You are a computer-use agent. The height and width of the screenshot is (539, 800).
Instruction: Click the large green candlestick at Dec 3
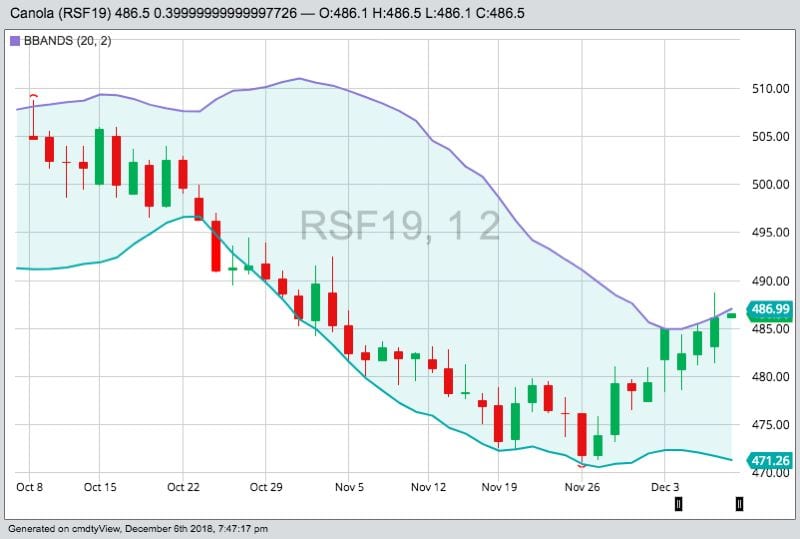click(x=665, y=345)
